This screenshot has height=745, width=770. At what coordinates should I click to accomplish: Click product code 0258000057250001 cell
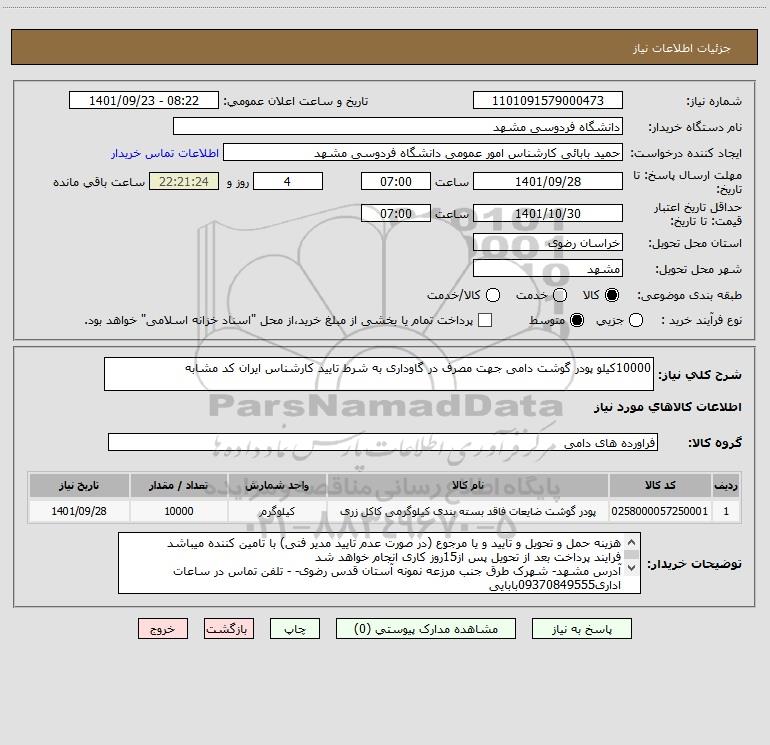[660, 511]
